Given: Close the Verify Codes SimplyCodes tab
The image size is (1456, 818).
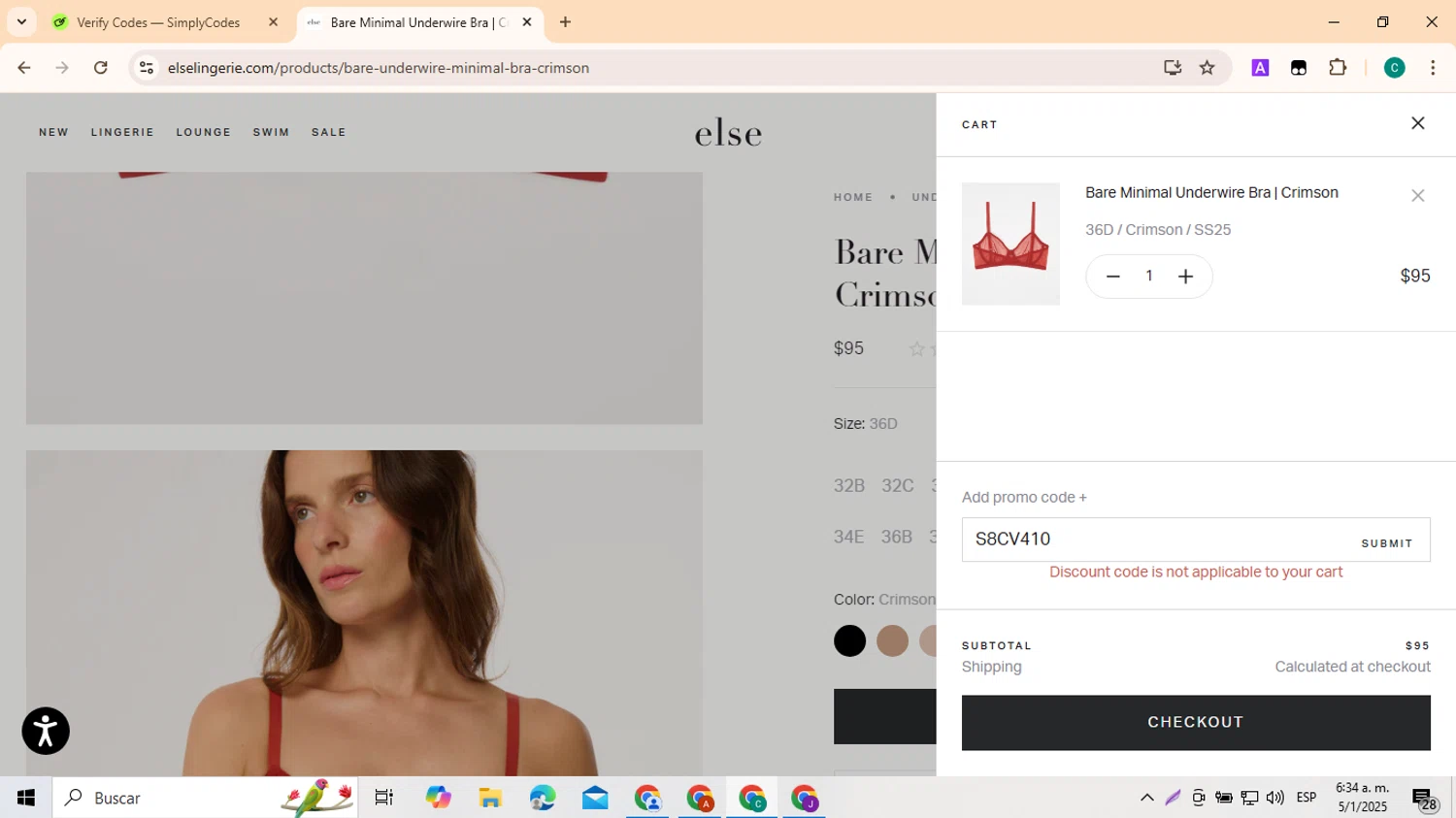Looking at the screenshot, I should click(273, 22).
